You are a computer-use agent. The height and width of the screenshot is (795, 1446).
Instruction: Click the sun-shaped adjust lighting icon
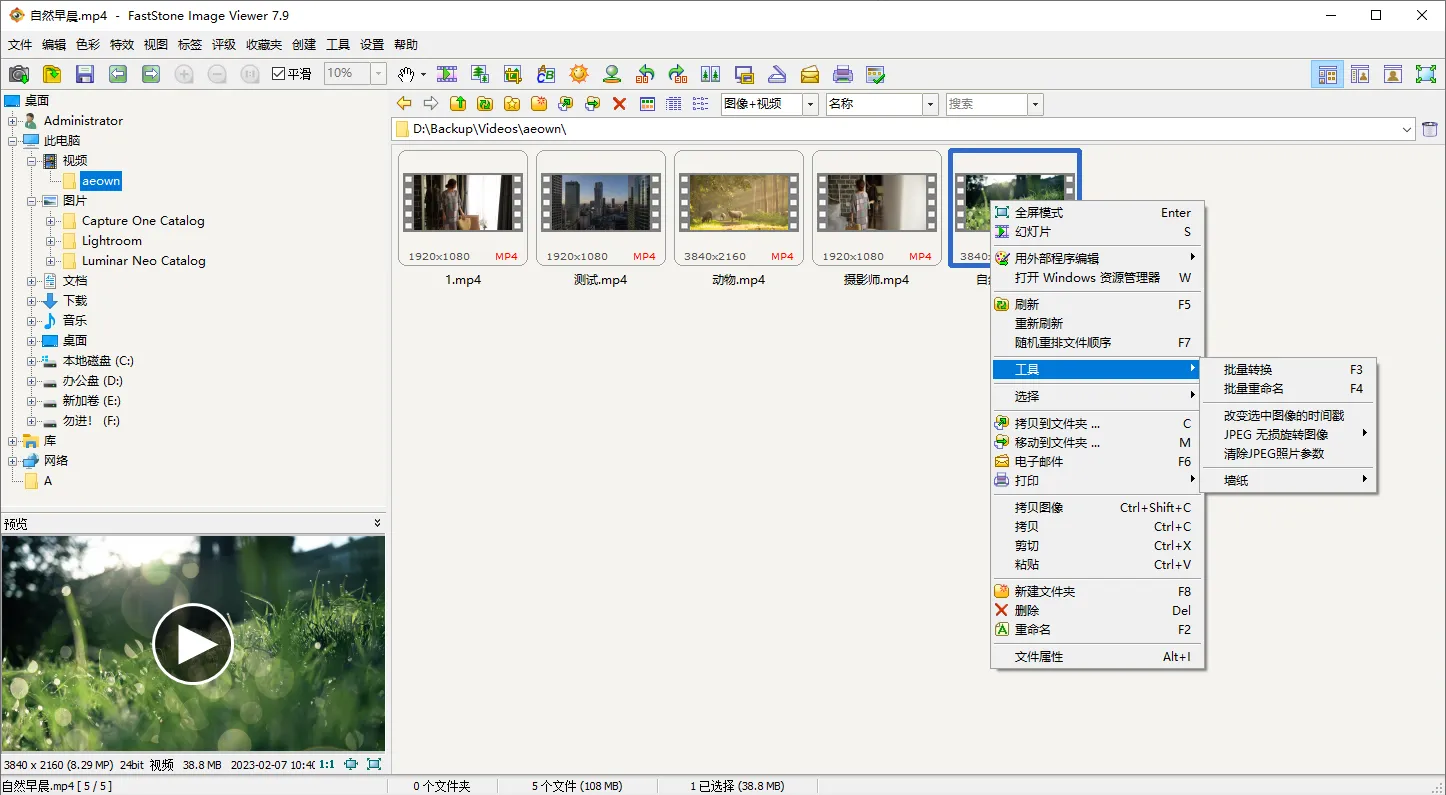coord(579,74)
